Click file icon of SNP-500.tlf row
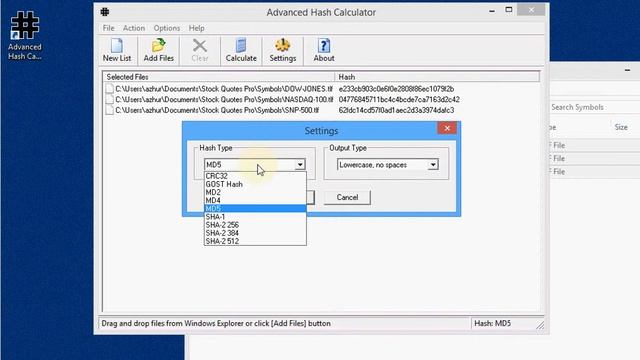The width and height of the screenshot is (640, 360). (109, 110)
